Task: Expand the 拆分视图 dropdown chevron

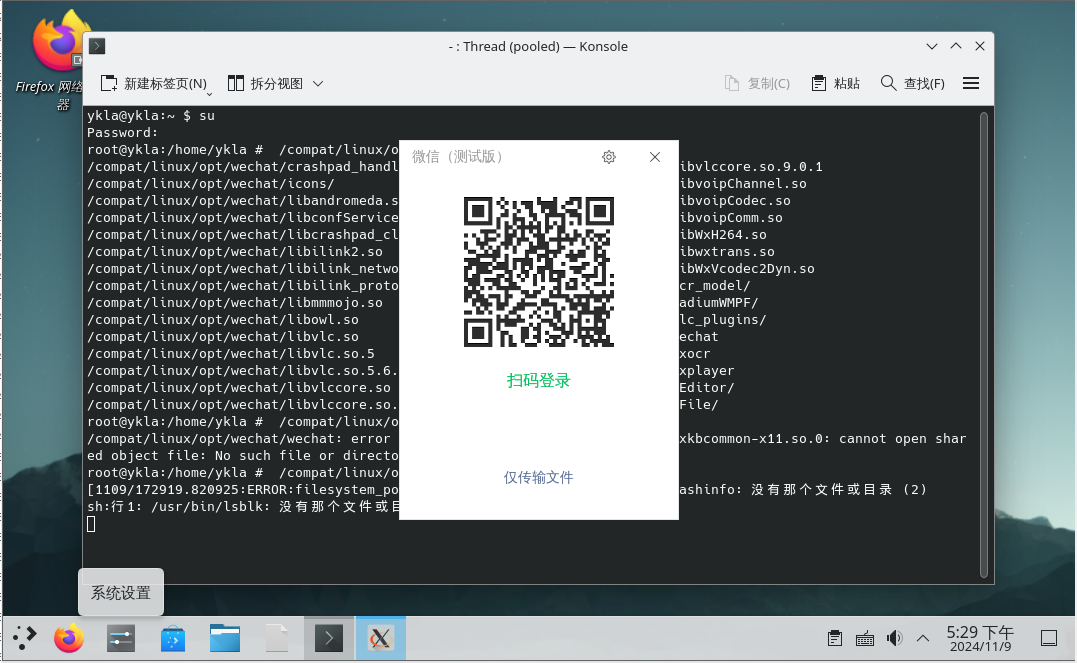Action: click(318, 84)
